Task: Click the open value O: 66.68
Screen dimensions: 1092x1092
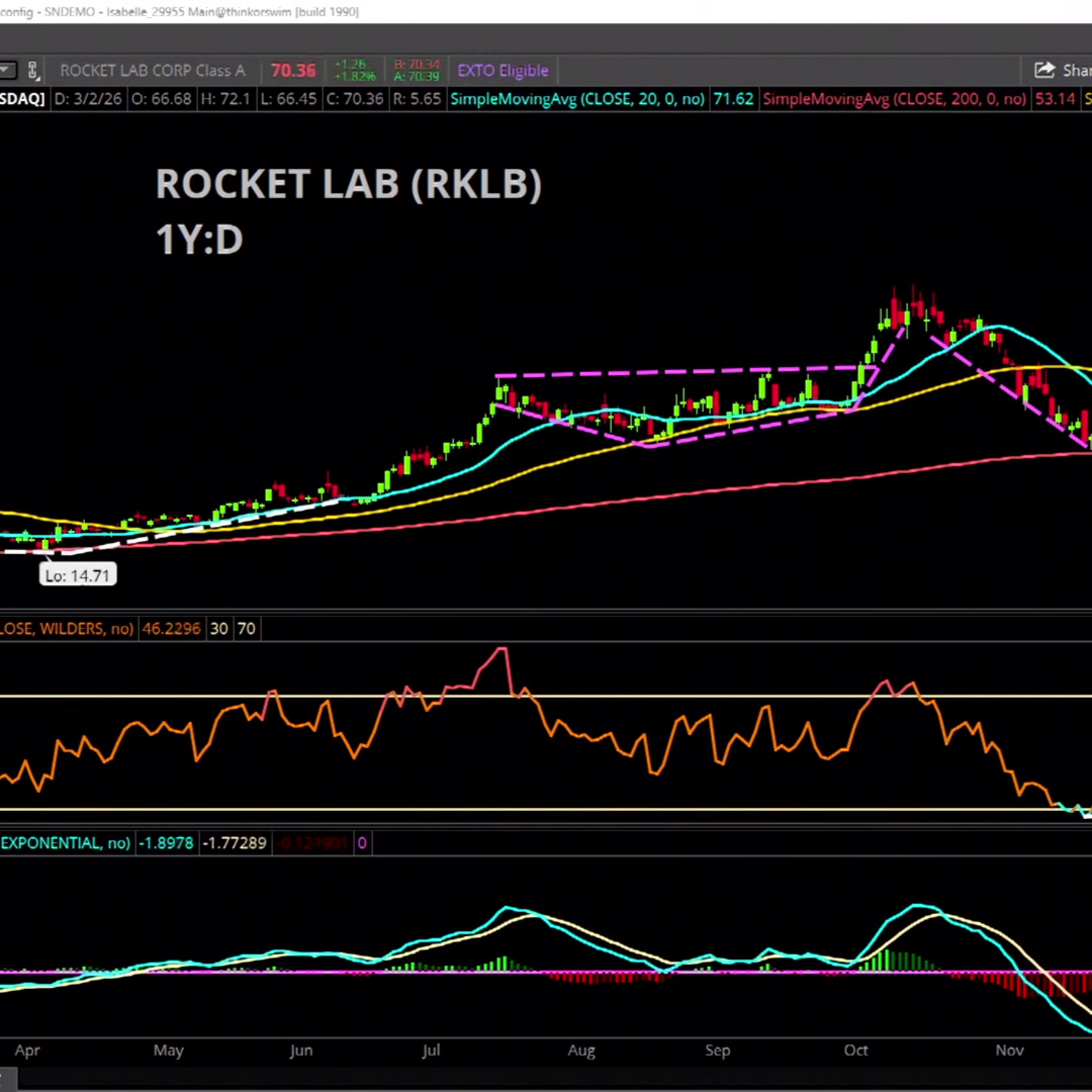Action: pos(162,99)
